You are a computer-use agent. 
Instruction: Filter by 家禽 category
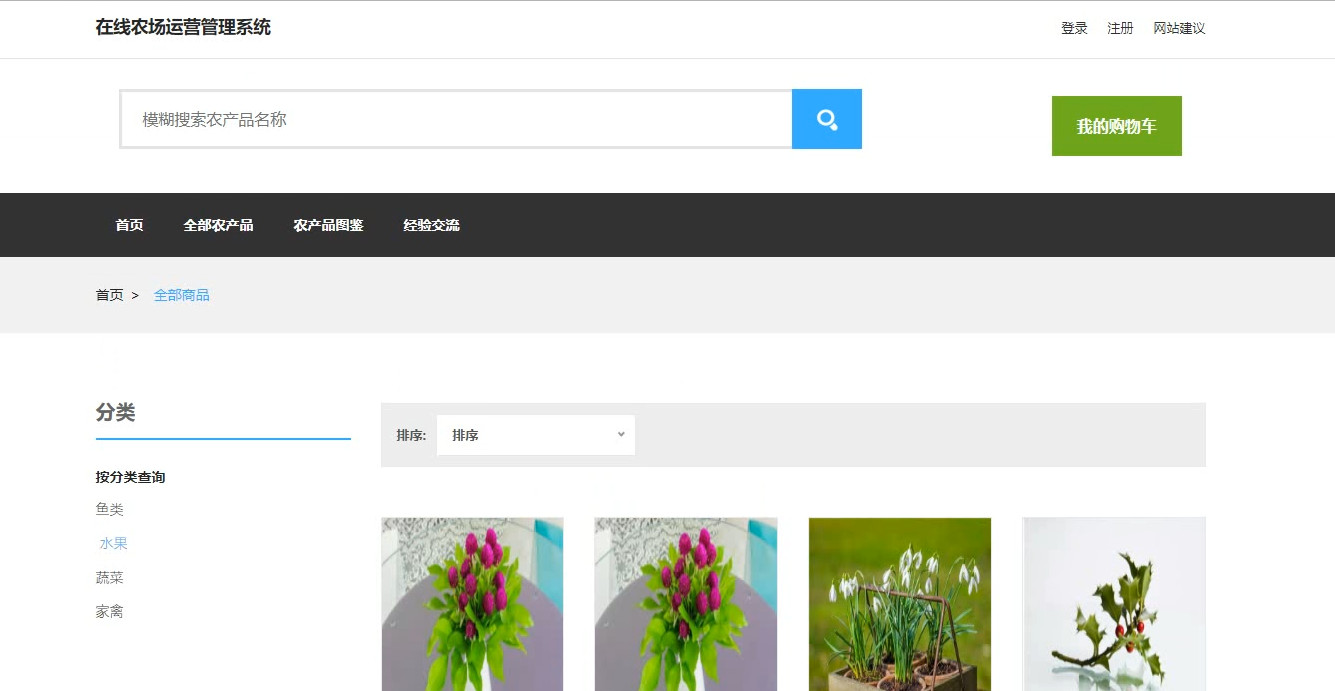pyautogui.click(x=110, y=611)
